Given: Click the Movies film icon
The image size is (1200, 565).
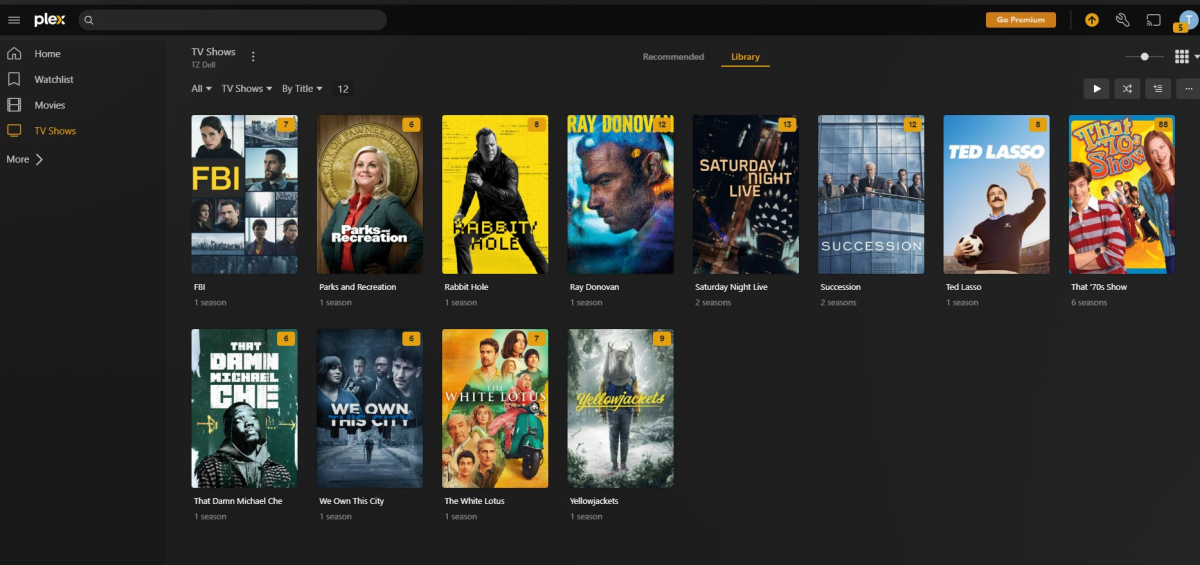Looking at the screenshot, I should coord(14,105).
